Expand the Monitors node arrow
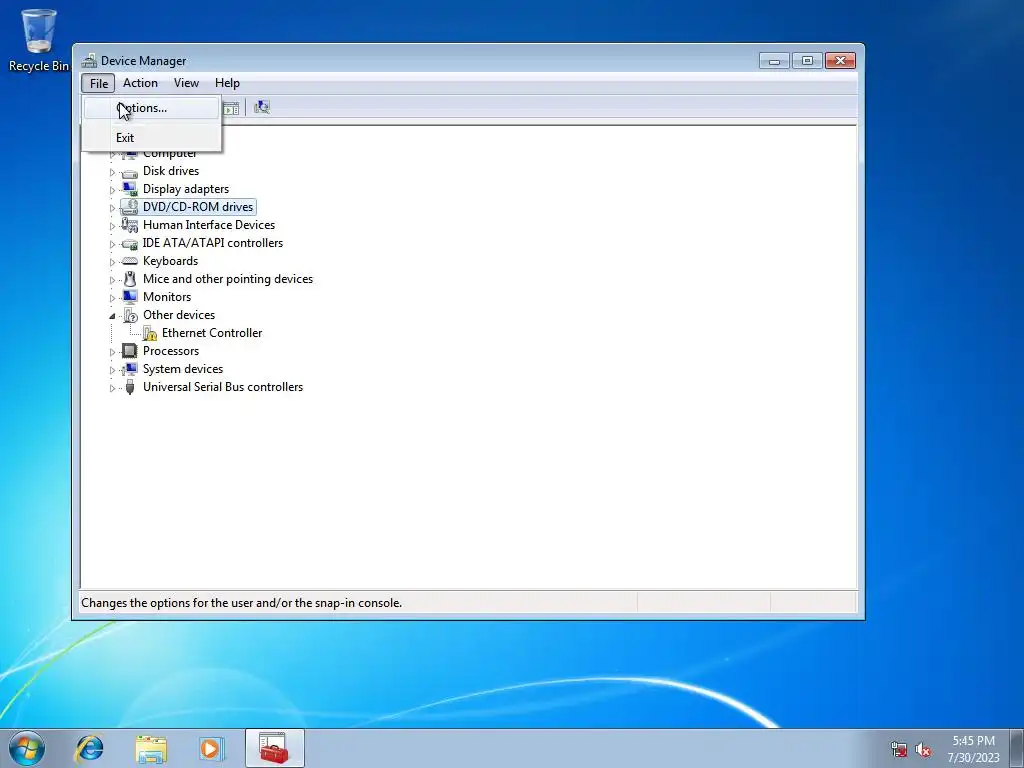The image size is (1024, 768). [x=112, y=298]
